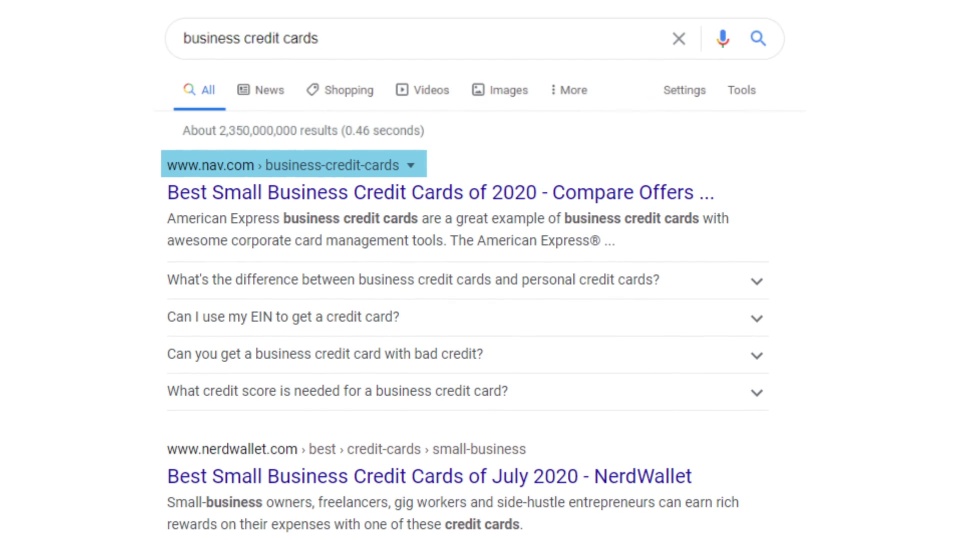Clear the search box with X icon
The width and height of the screenshot is (960, 540).
[x=678, y=39]
